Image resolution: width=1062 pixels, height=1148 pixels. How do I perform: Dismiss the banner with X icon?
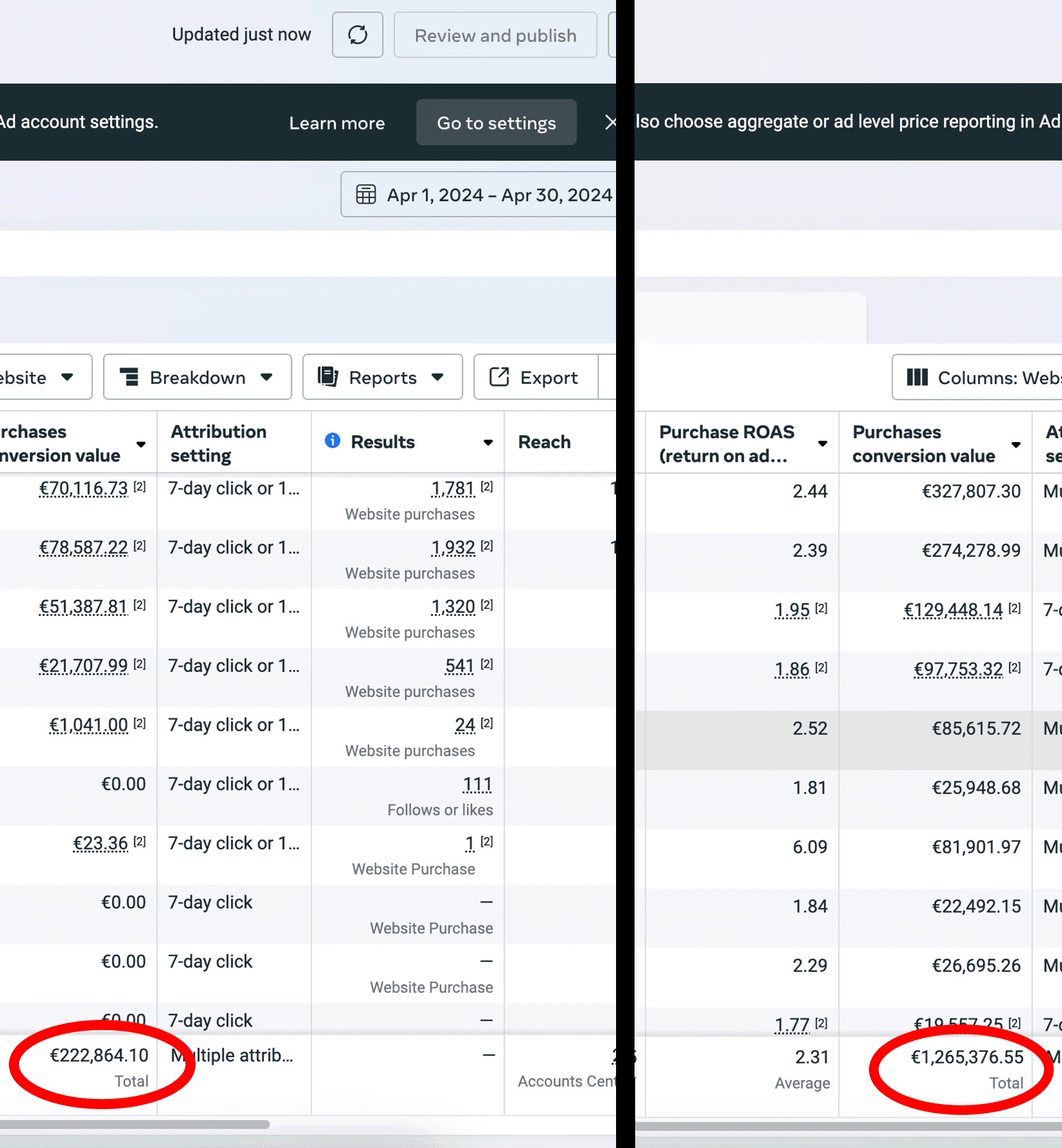coord(610,122)
